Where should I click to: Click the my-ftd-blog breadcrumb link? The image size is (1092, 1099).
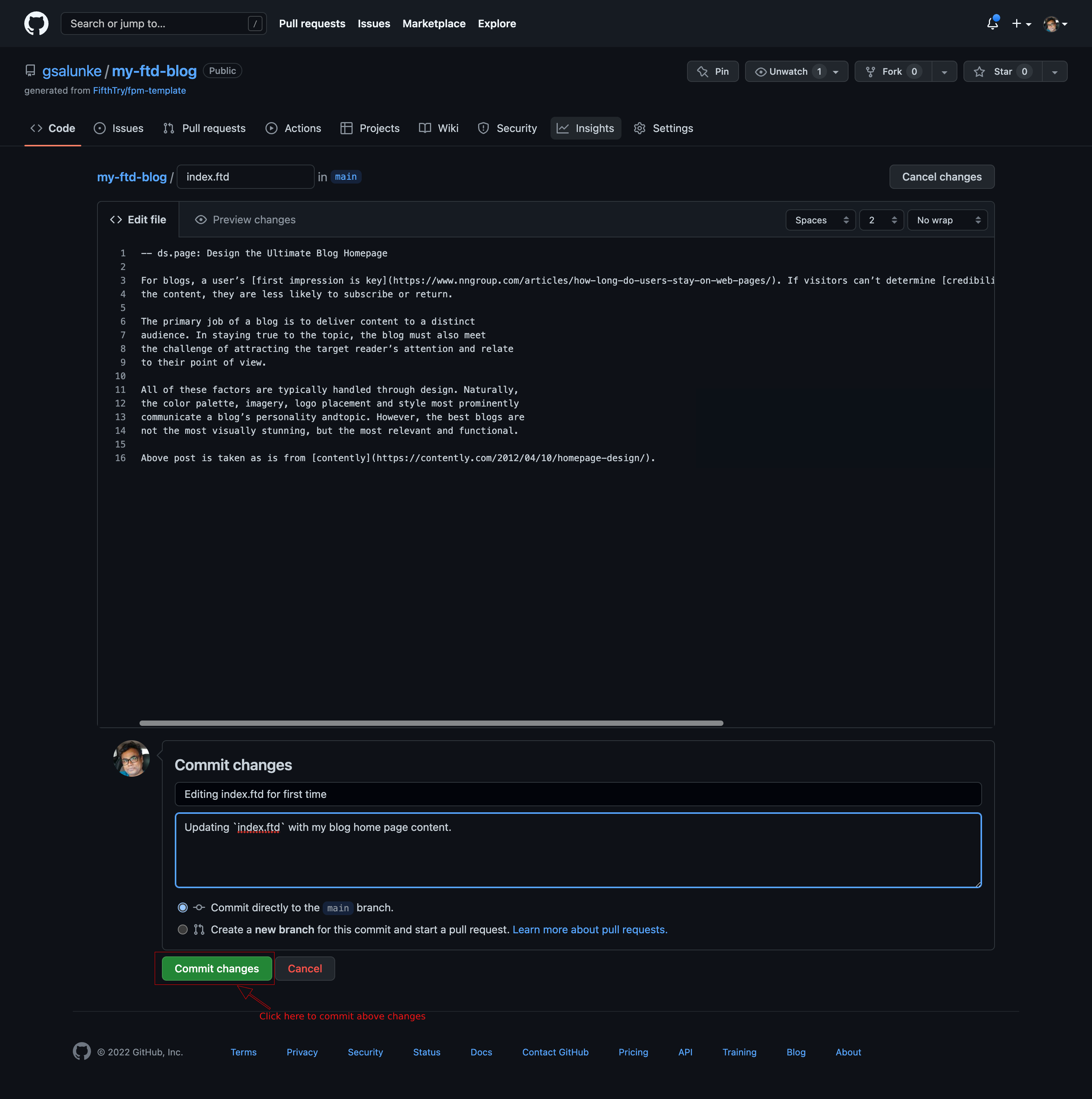pos(132,177)
